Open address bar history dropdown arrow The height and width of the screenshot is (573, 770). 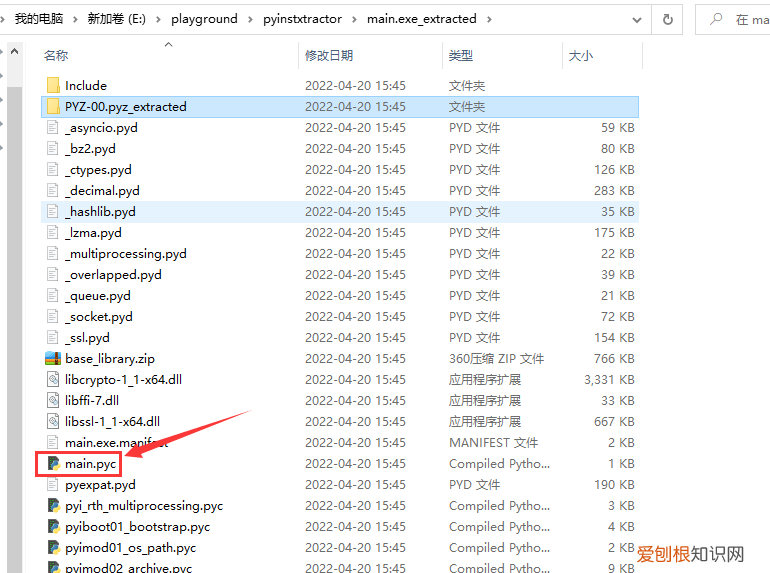pos(636,19)
